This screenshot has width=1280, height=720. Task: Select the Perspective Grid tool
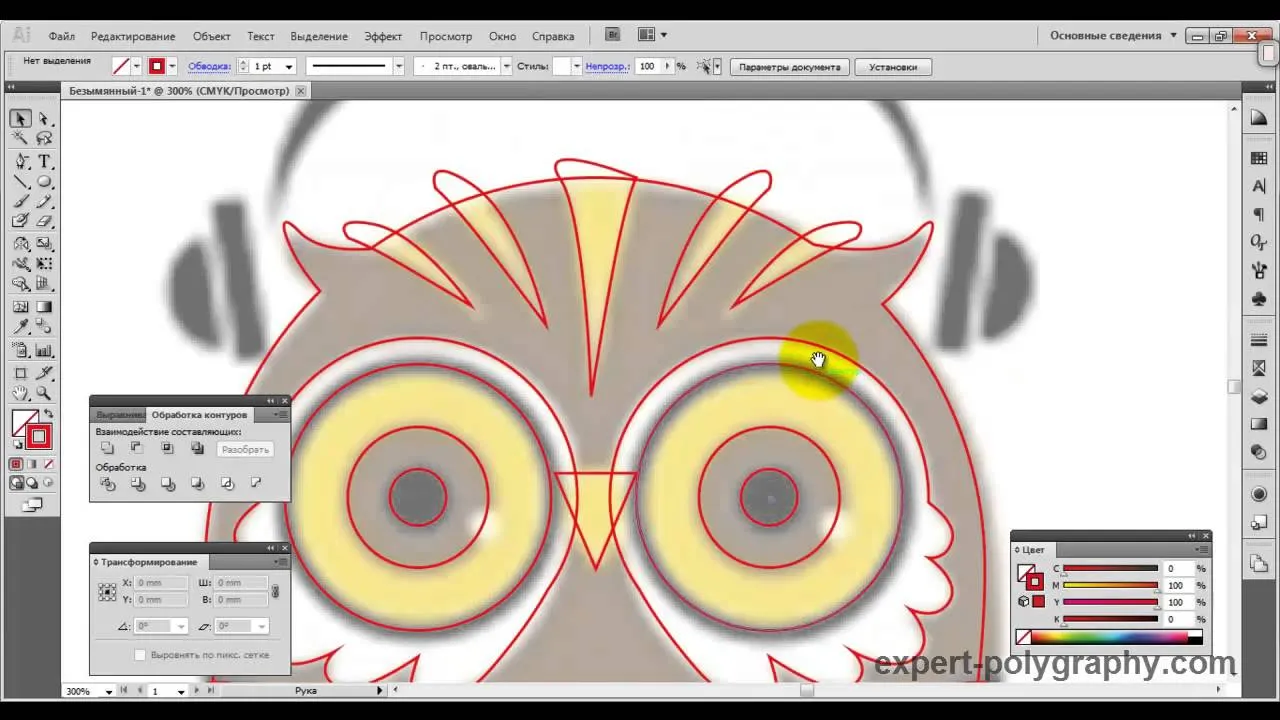pyautogui.click(x=44, y=284)
